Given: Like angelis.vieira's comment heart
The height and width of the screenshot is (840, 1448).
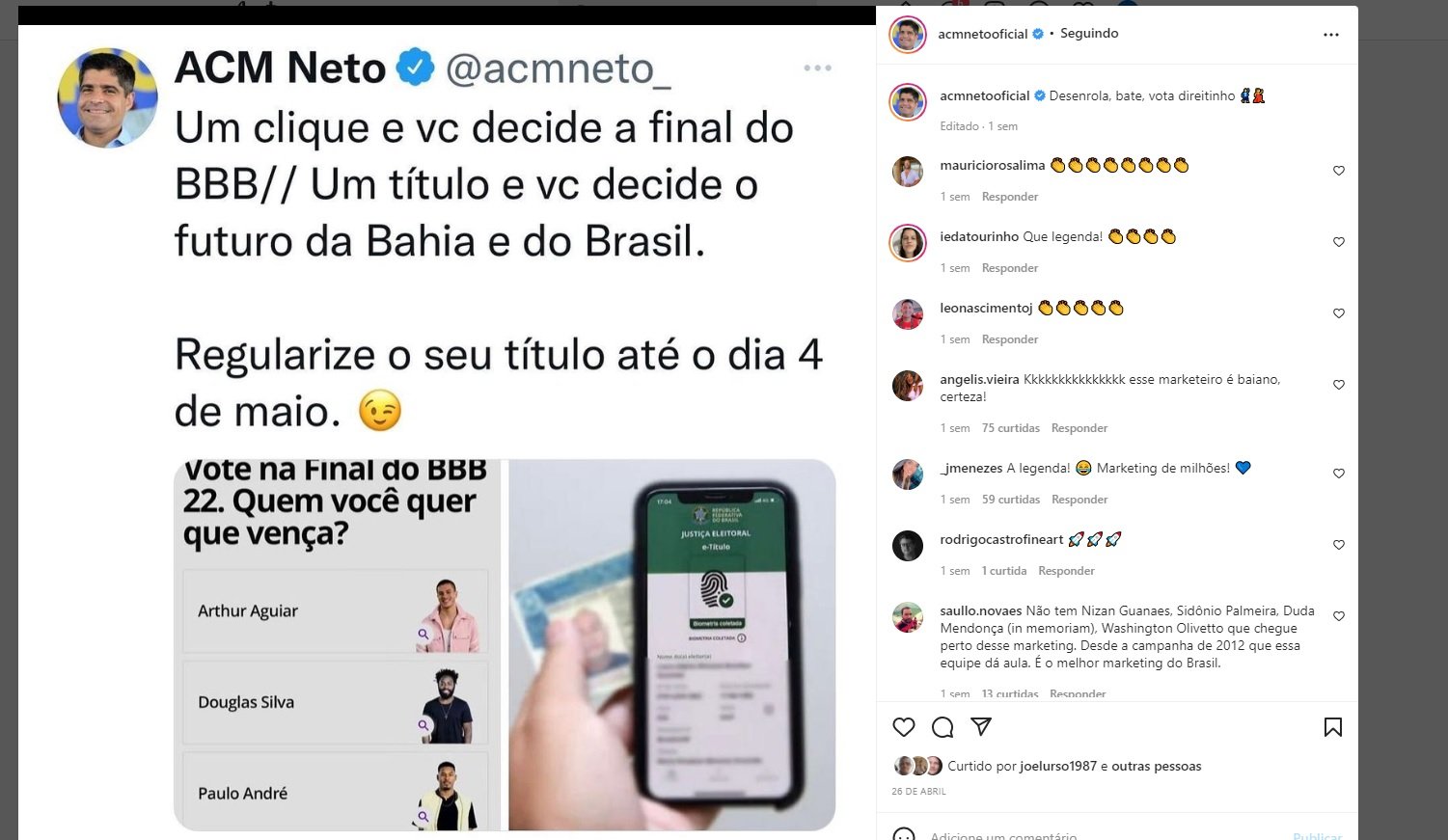Looking at the screenshot, I should [x=1339, y=385].
